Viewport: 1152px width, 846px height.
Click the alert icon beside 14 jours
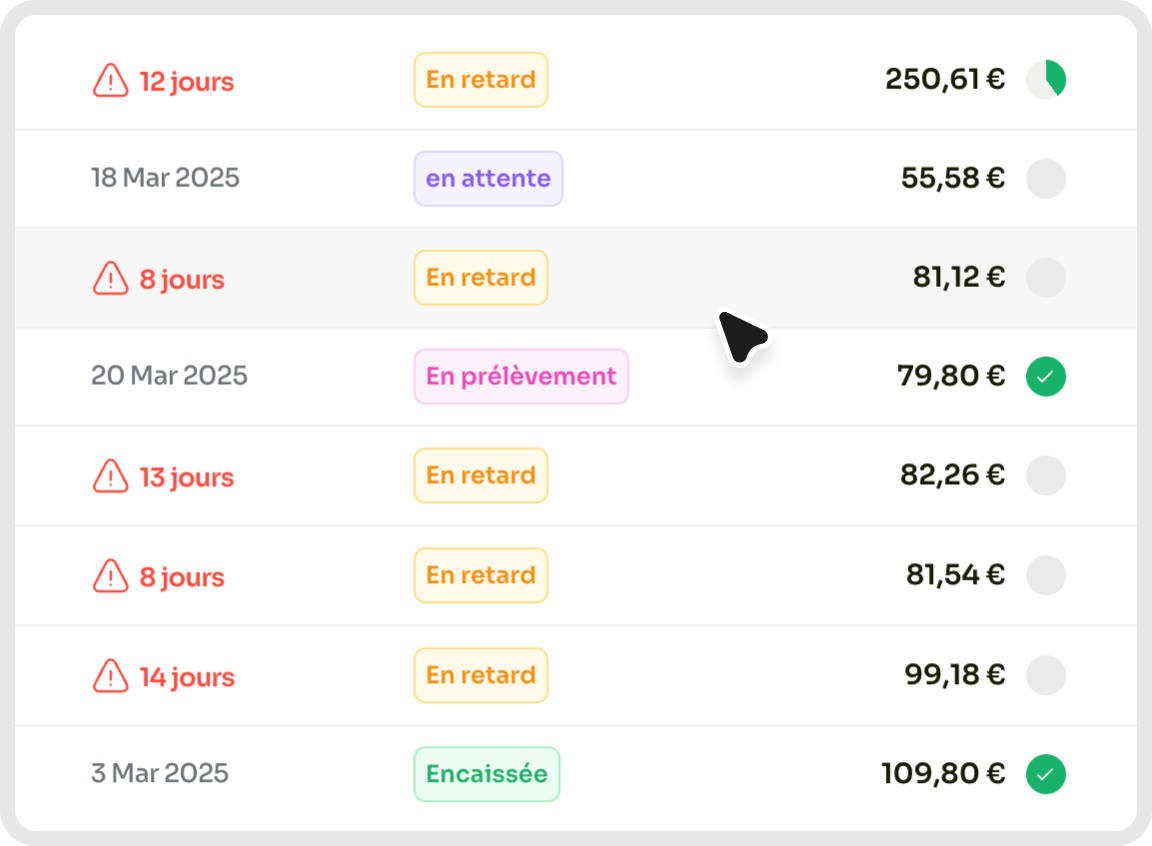pos(110,676)
